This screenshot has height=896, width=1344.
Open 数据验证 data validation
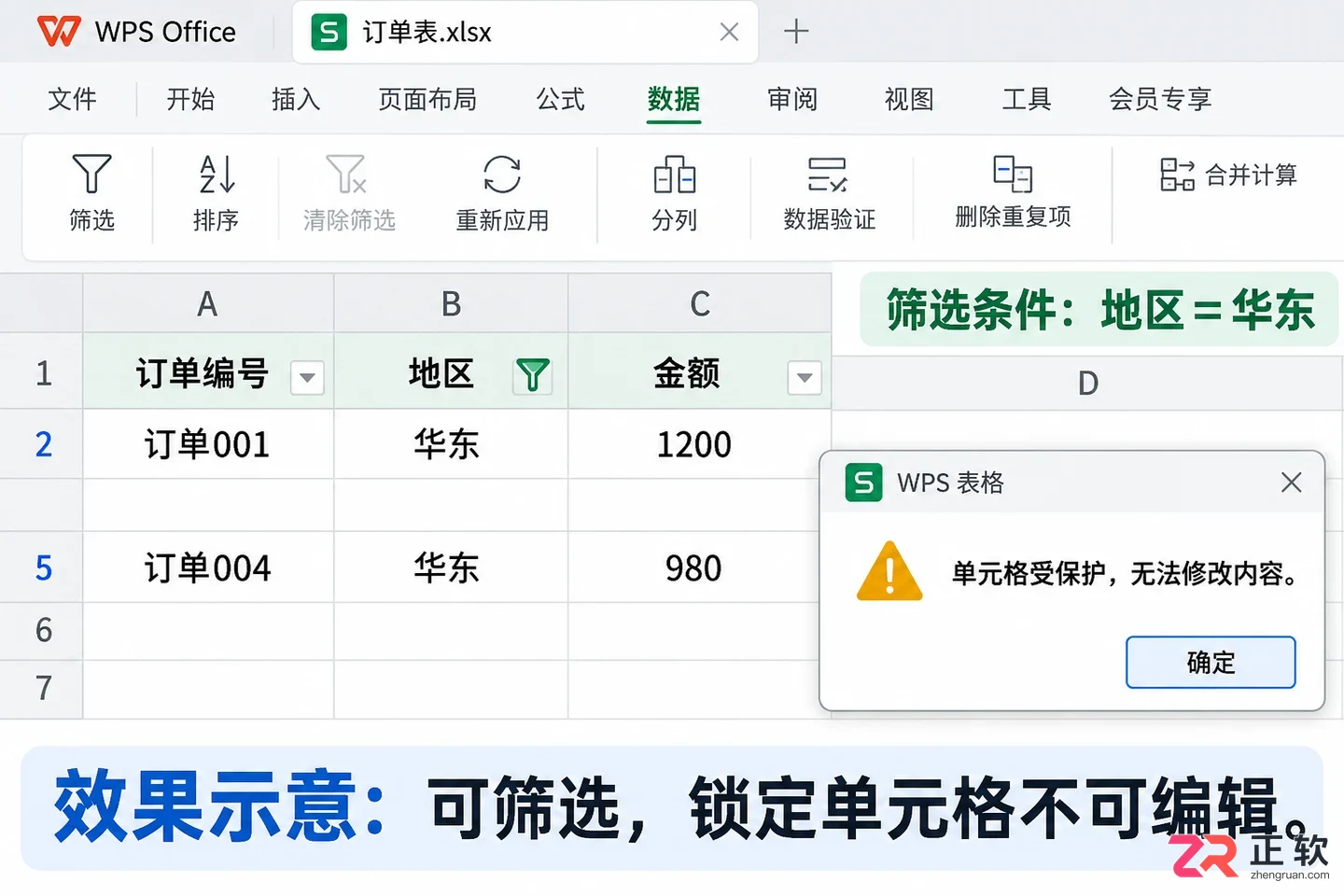coord(829,192)
